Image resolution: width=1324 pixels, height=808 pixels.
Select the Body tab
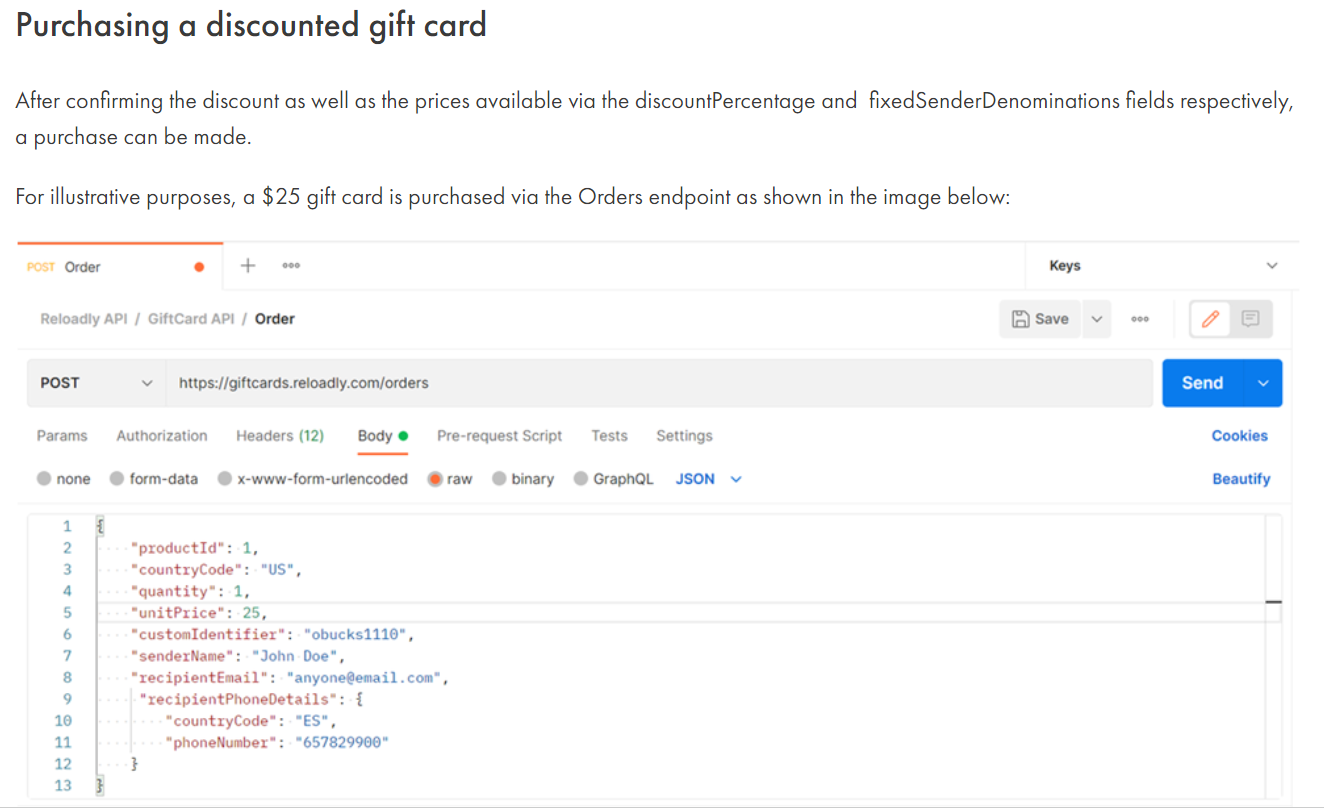click(383, 436)
